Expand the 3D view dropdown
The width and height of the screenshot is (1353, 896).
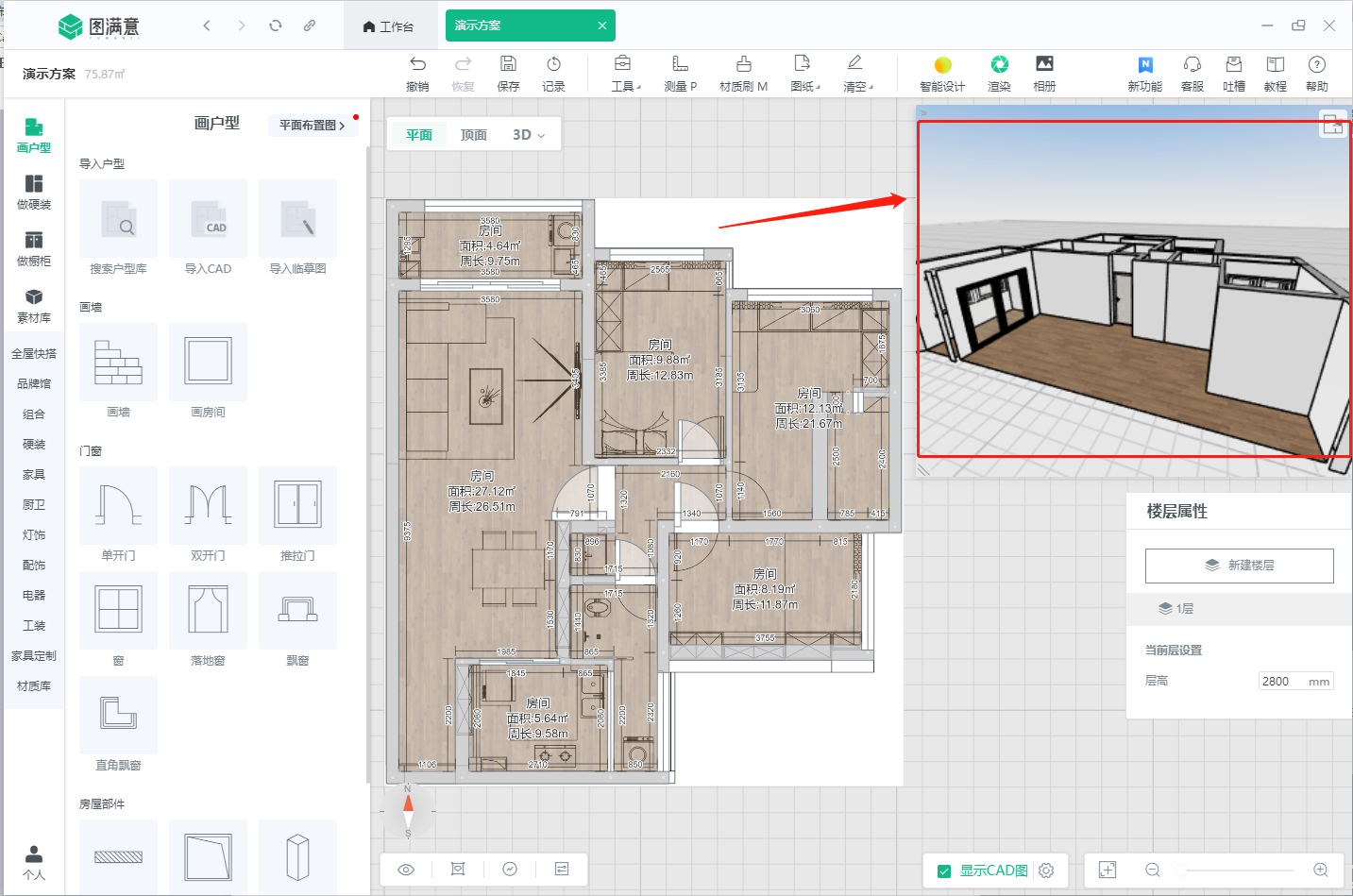point(529,135)
